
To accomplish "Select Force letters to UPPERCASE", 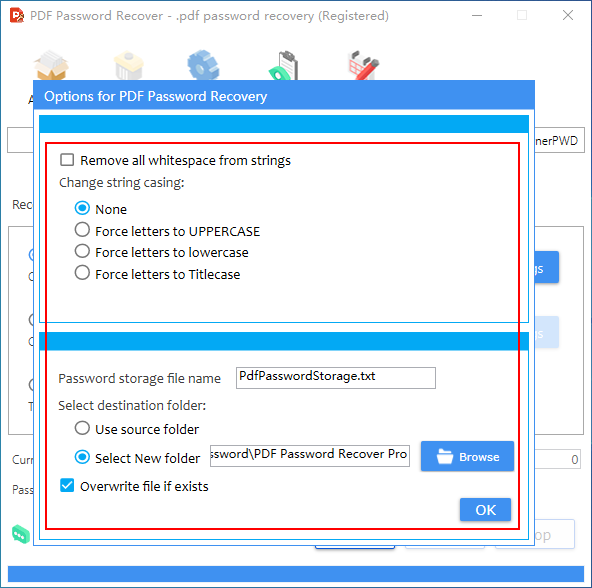I will coord(82,230).
